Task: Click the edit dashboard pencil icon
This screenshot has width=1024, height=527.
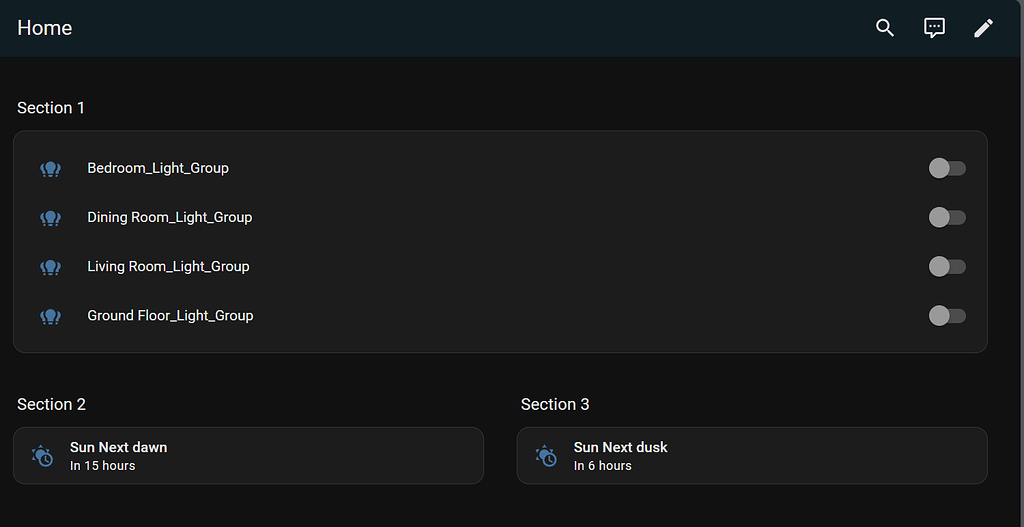Action: click(983, 28)
